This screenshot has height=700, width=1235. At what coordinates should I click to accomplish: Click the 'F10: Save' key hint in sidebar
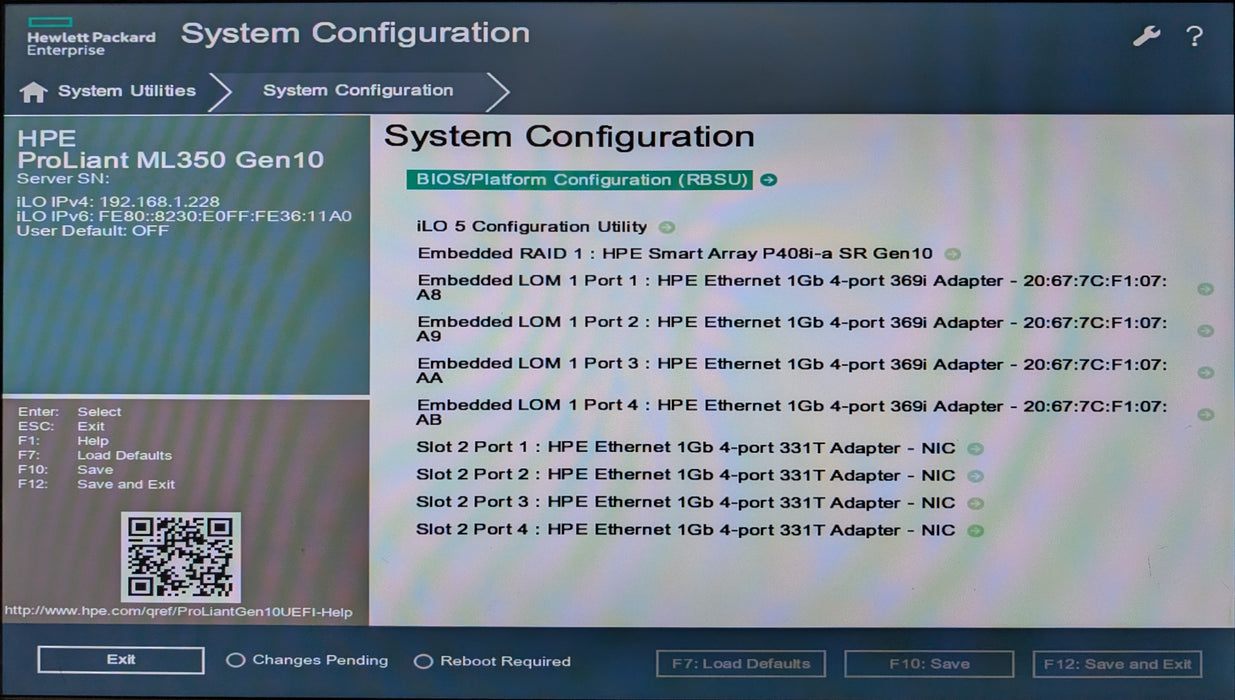[66, 469]
